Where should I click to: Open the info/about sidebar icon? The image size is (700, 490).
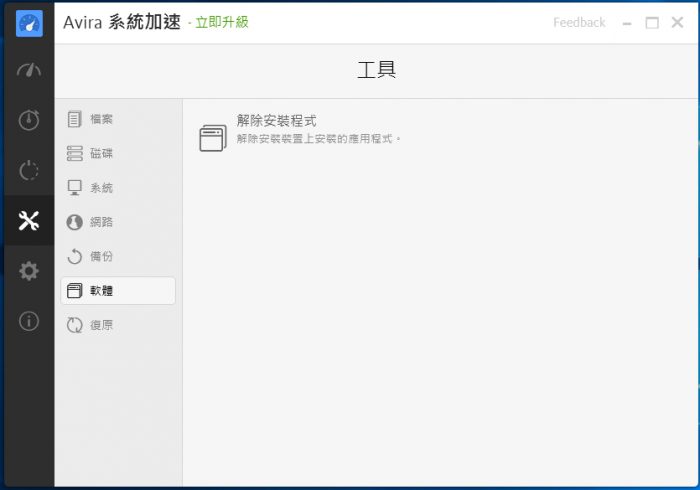(29, 321)
